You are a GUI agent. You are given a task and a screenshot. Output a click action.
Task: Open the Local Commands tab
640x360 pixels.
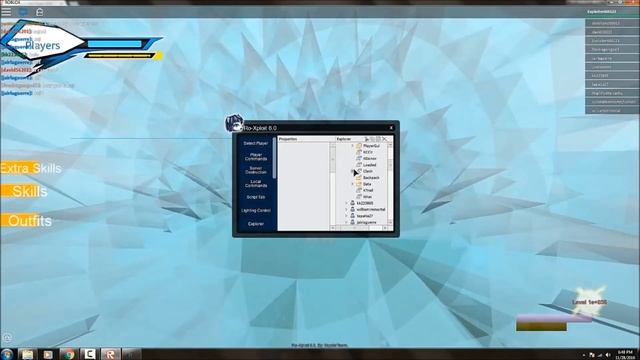click(256, 184)
